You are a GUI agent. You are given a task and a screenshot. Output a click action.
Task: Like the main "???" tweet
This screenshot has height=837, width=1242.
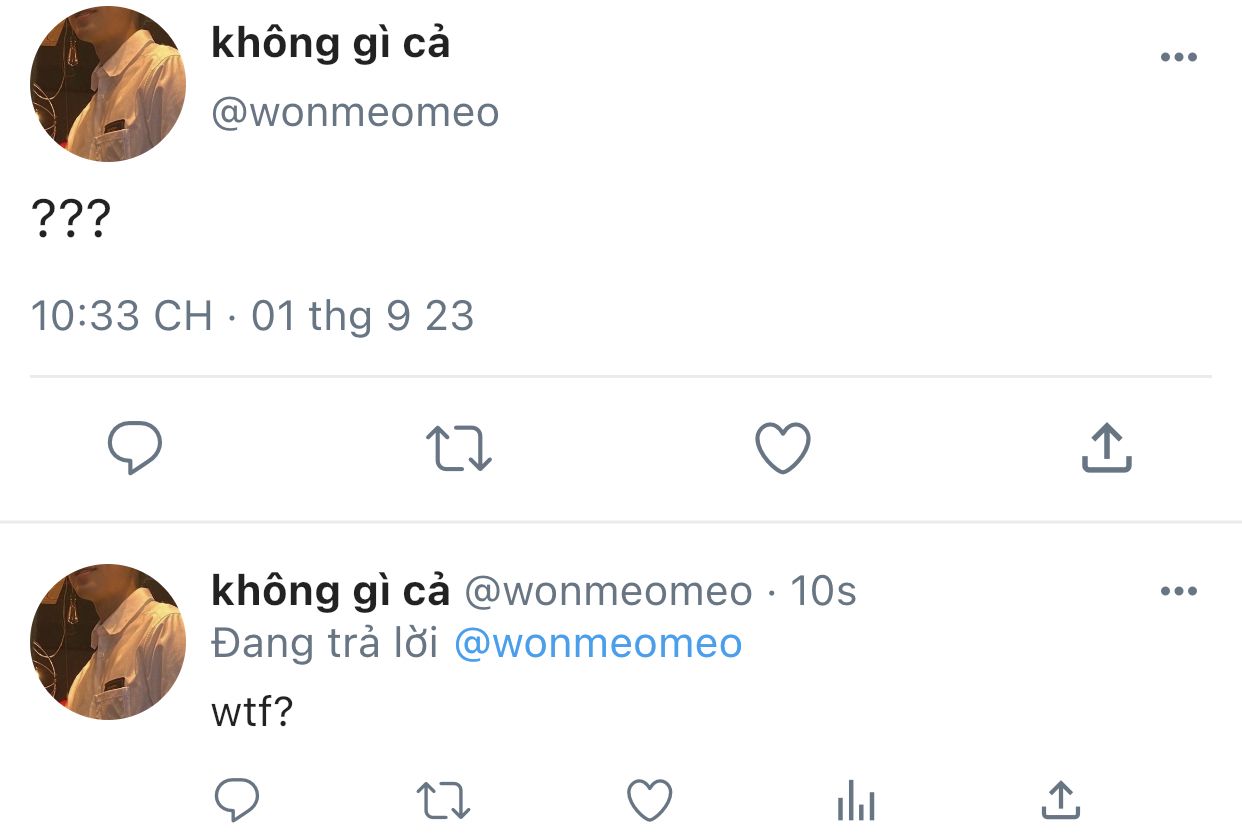click(782, 448)
